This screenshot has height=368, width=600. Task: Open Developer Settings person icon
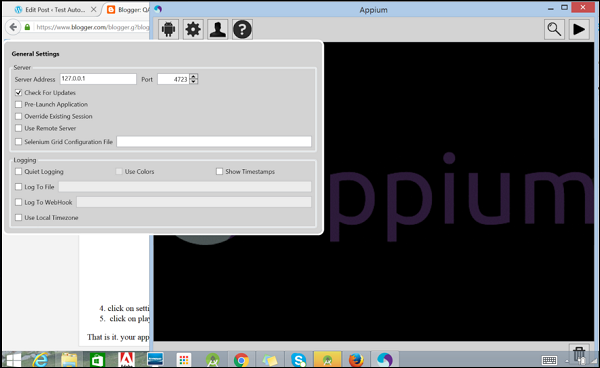tap(218, 29)
